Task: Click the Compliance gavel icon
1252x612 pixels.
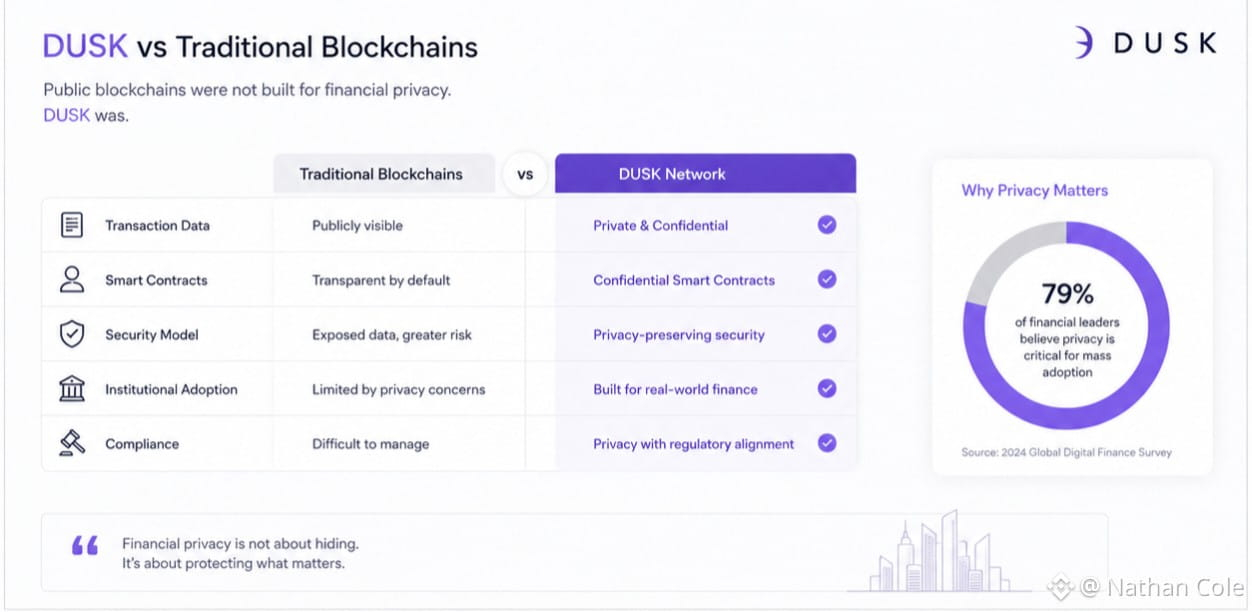Action: pos(72,443)
